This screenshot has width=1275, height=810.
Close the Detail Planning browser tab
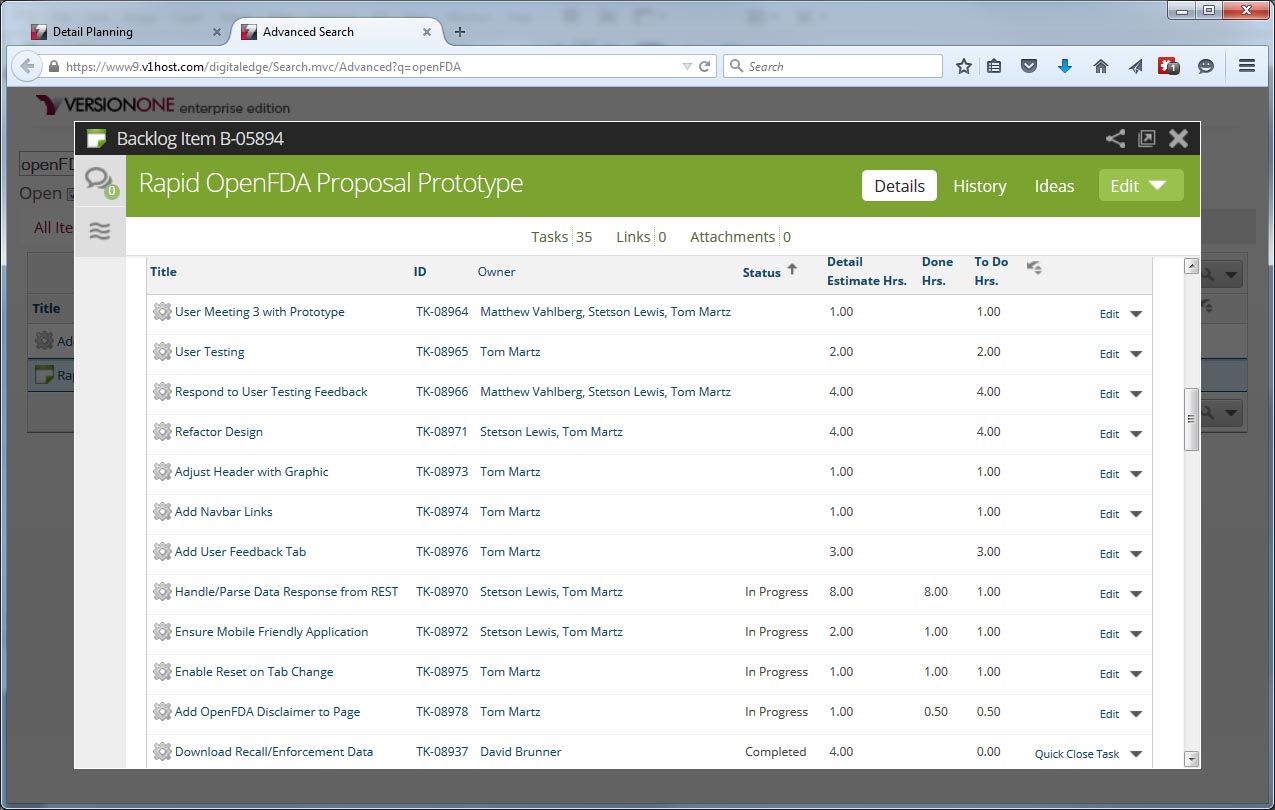(x=217, y=32)
